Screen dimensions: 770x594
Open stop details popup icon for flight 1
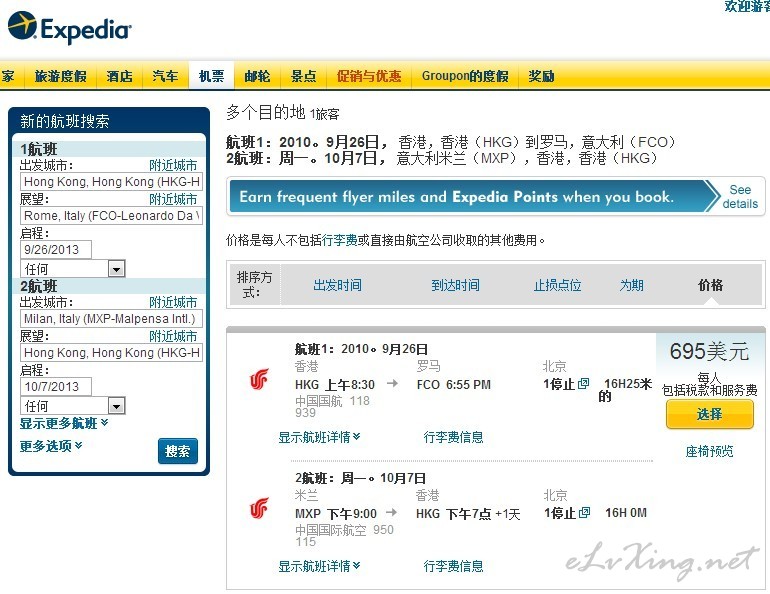pyautogui.click(x=583, y=383)
